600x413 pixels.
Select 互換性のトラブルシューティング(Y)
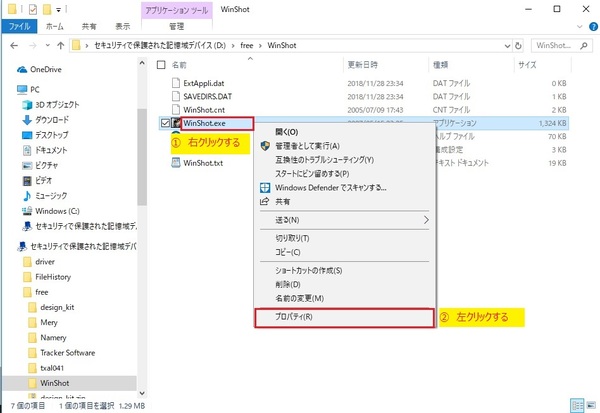click(x=344, y=160)
